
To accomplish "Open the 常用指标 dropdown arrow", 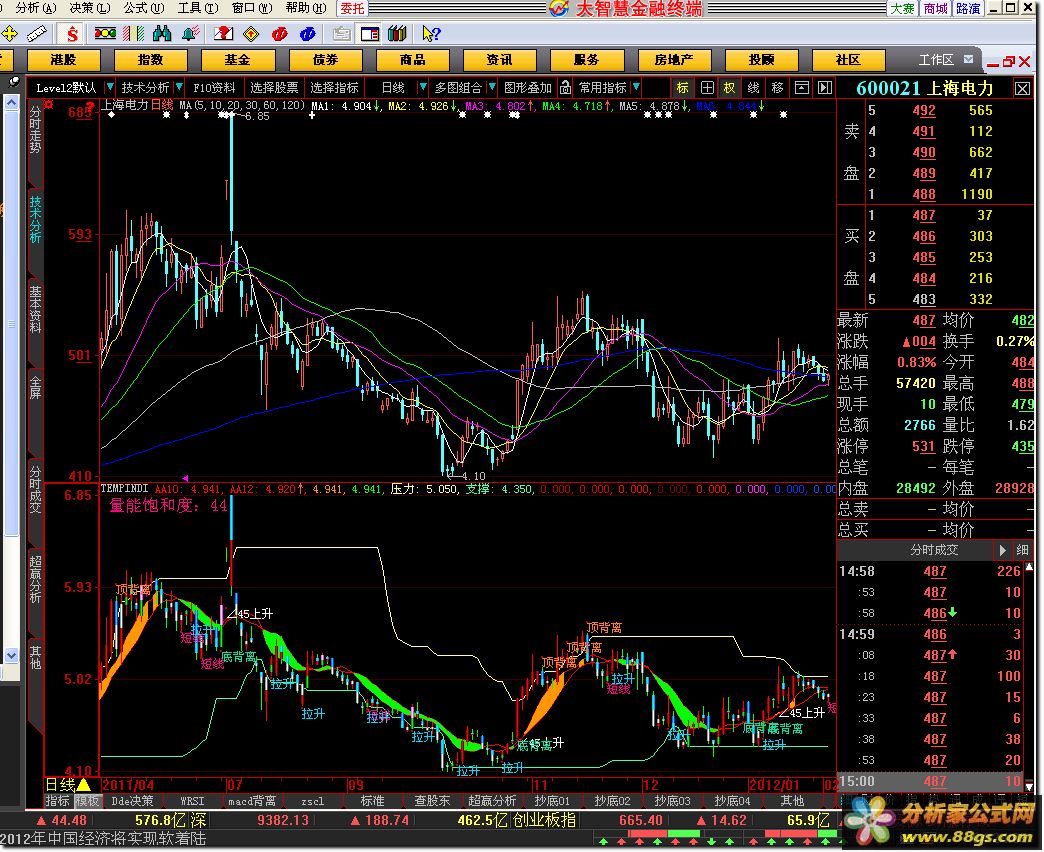I will point(636,87).
